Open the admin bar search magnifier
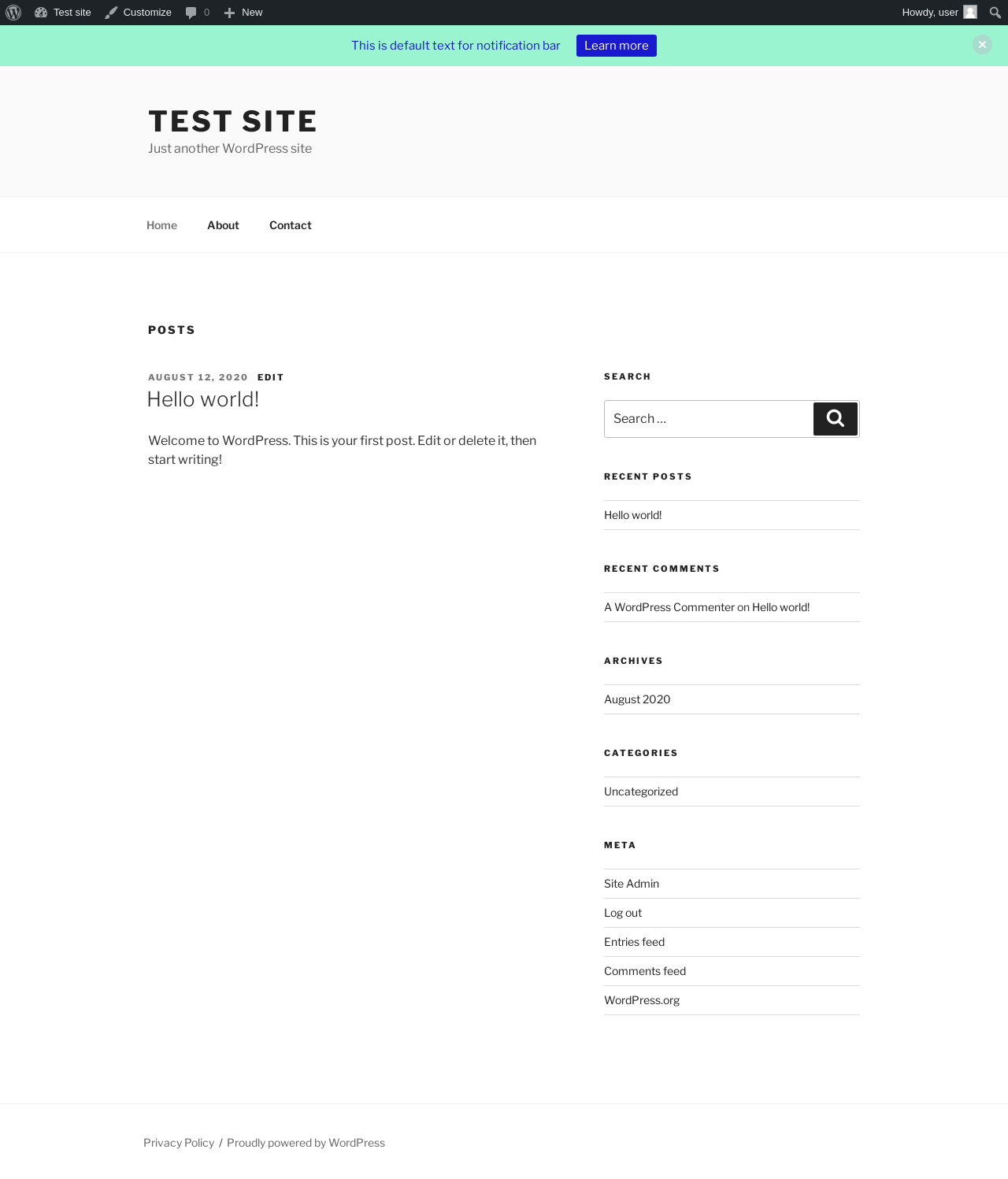 [995, 13]
